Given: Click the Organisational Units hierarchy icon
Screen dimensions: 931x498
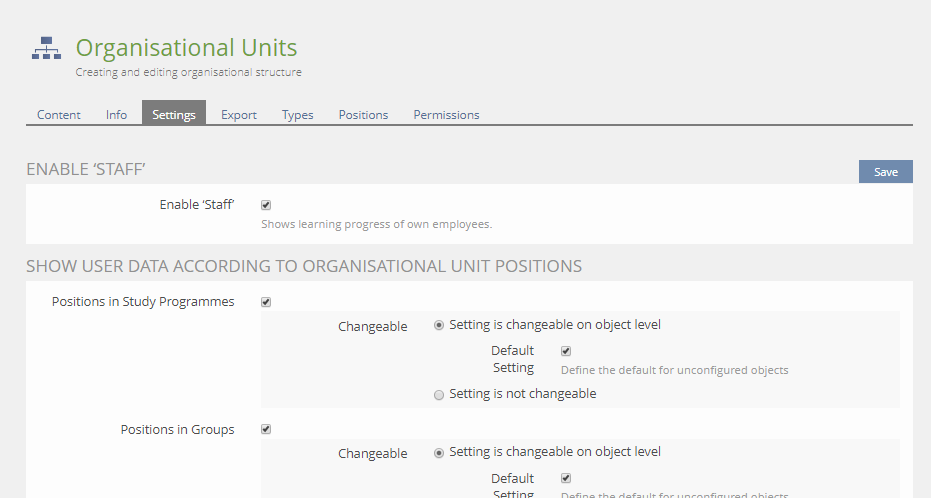Looking at the screenshot, I should point(46,48).
